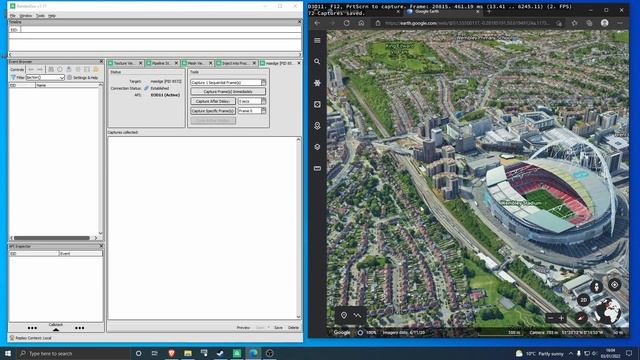Click Controls button in Event Browser
Image resolution: width=640 pixels, height=360 pixels.
click(17, 69)
